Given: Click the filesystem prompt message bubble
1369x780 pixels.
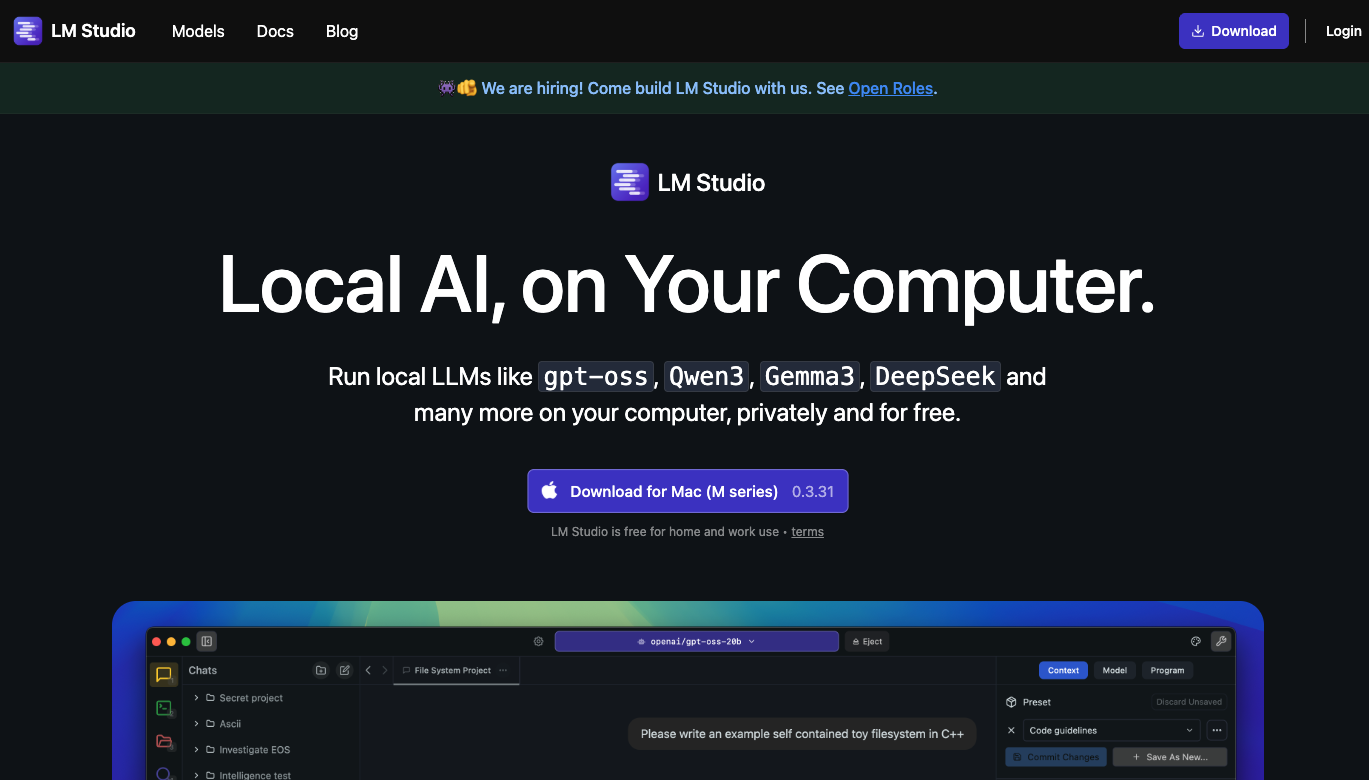Looking at the screenshot, I should point(802,733).
